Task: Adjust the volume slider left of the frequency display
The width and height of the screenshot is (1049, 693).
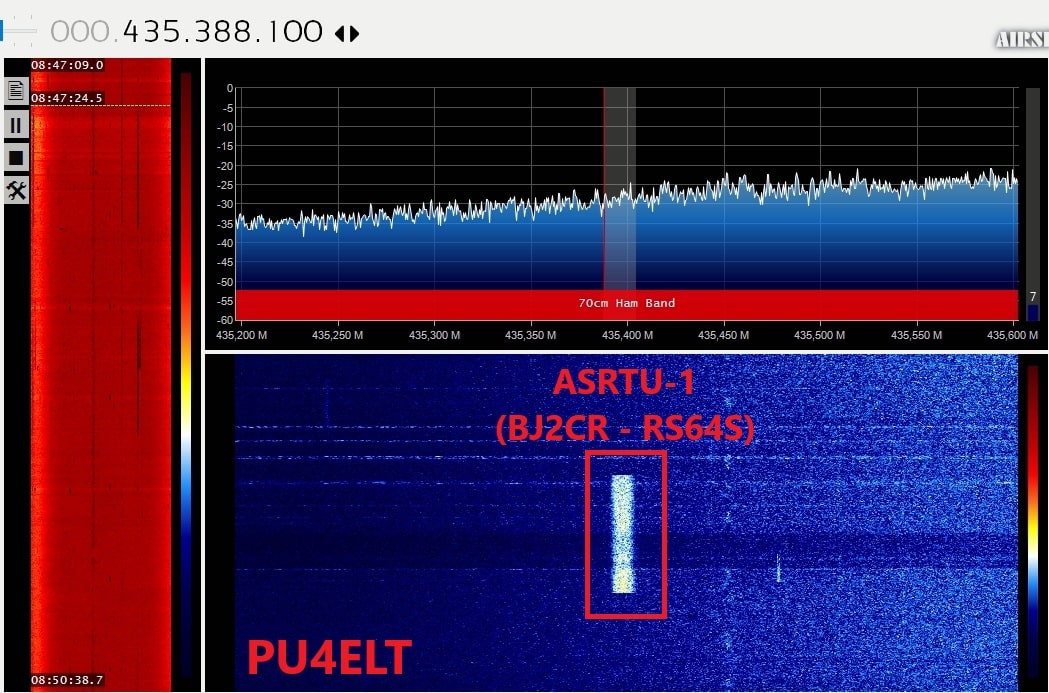Action: click(x=18, y=31)
